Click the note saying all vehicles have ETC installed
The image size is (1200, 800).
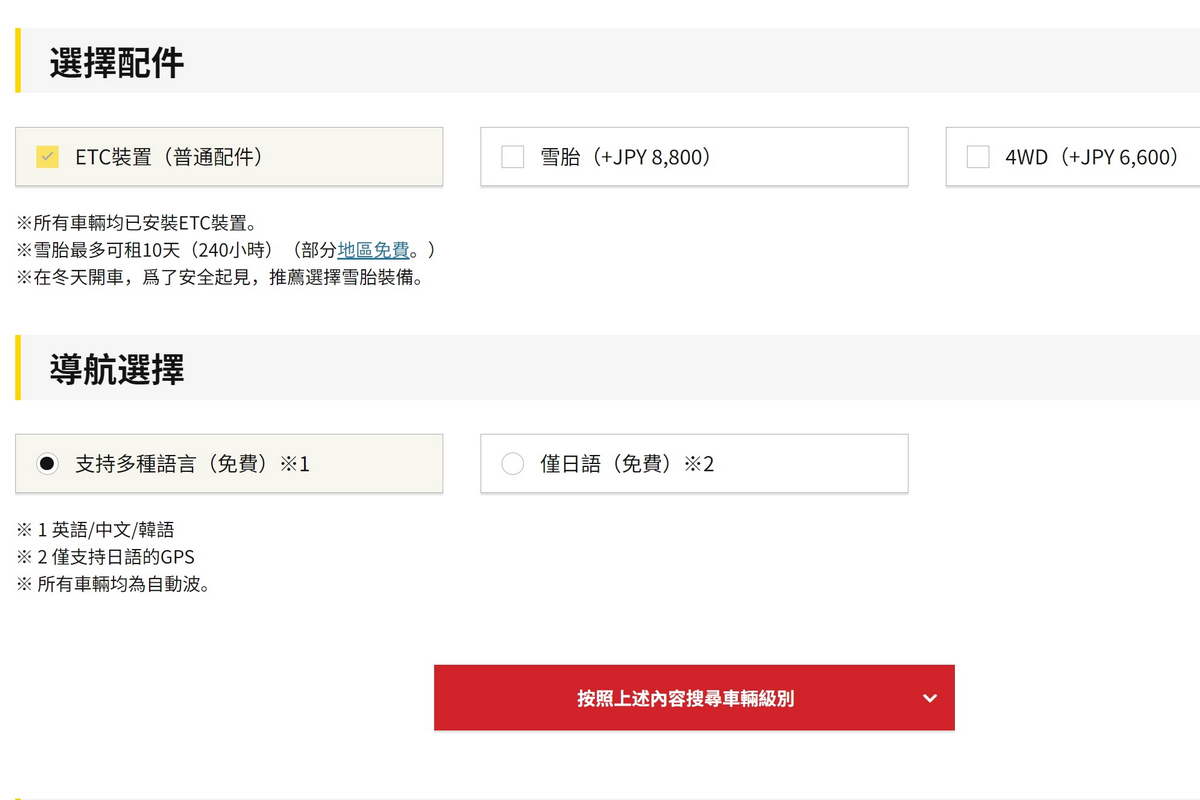(x=137, y=223)
